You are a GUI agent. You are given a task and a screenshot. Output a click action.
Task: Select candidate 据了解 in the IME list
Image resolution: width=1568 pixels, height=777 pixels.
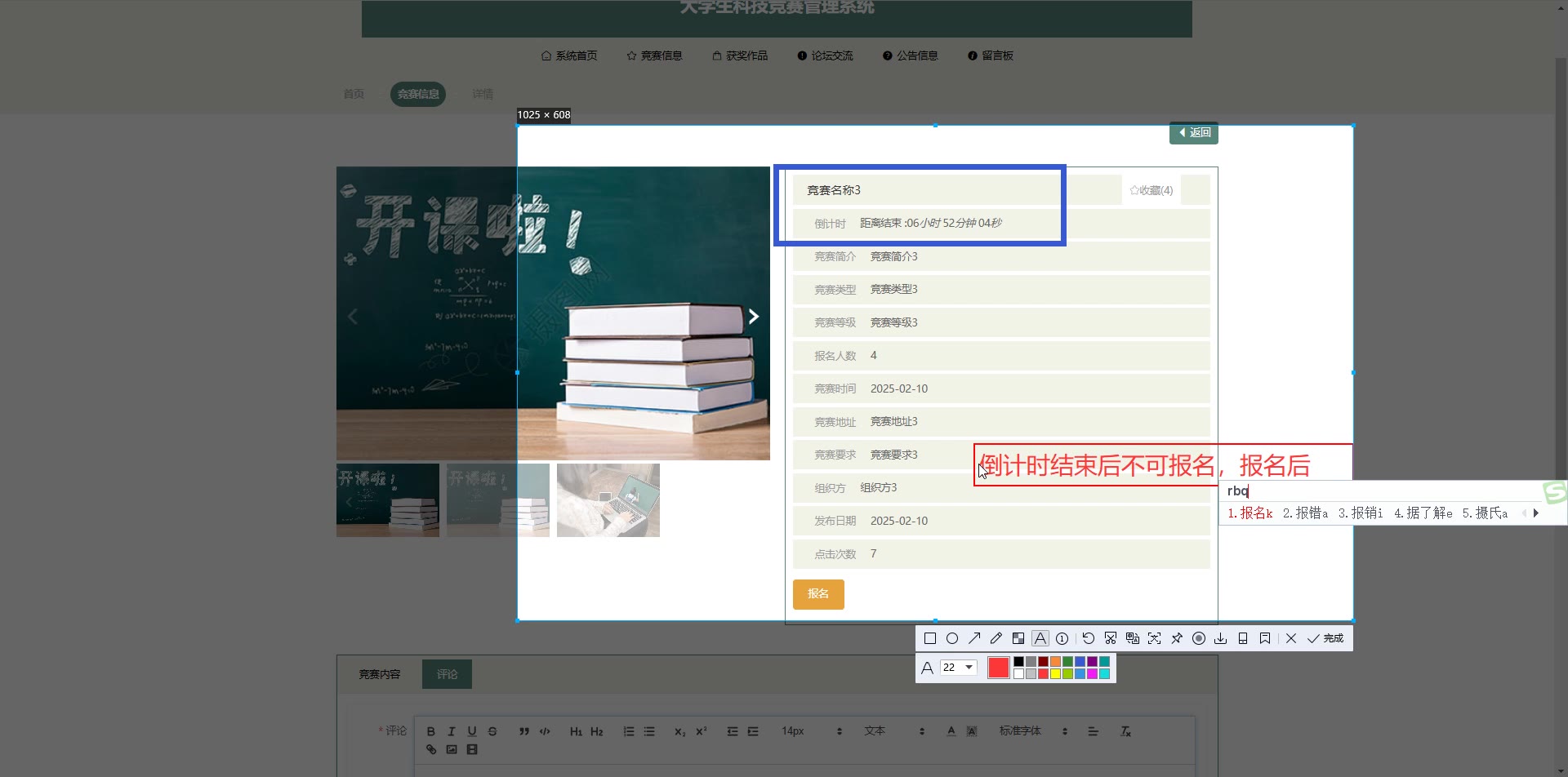point(1423,513)
